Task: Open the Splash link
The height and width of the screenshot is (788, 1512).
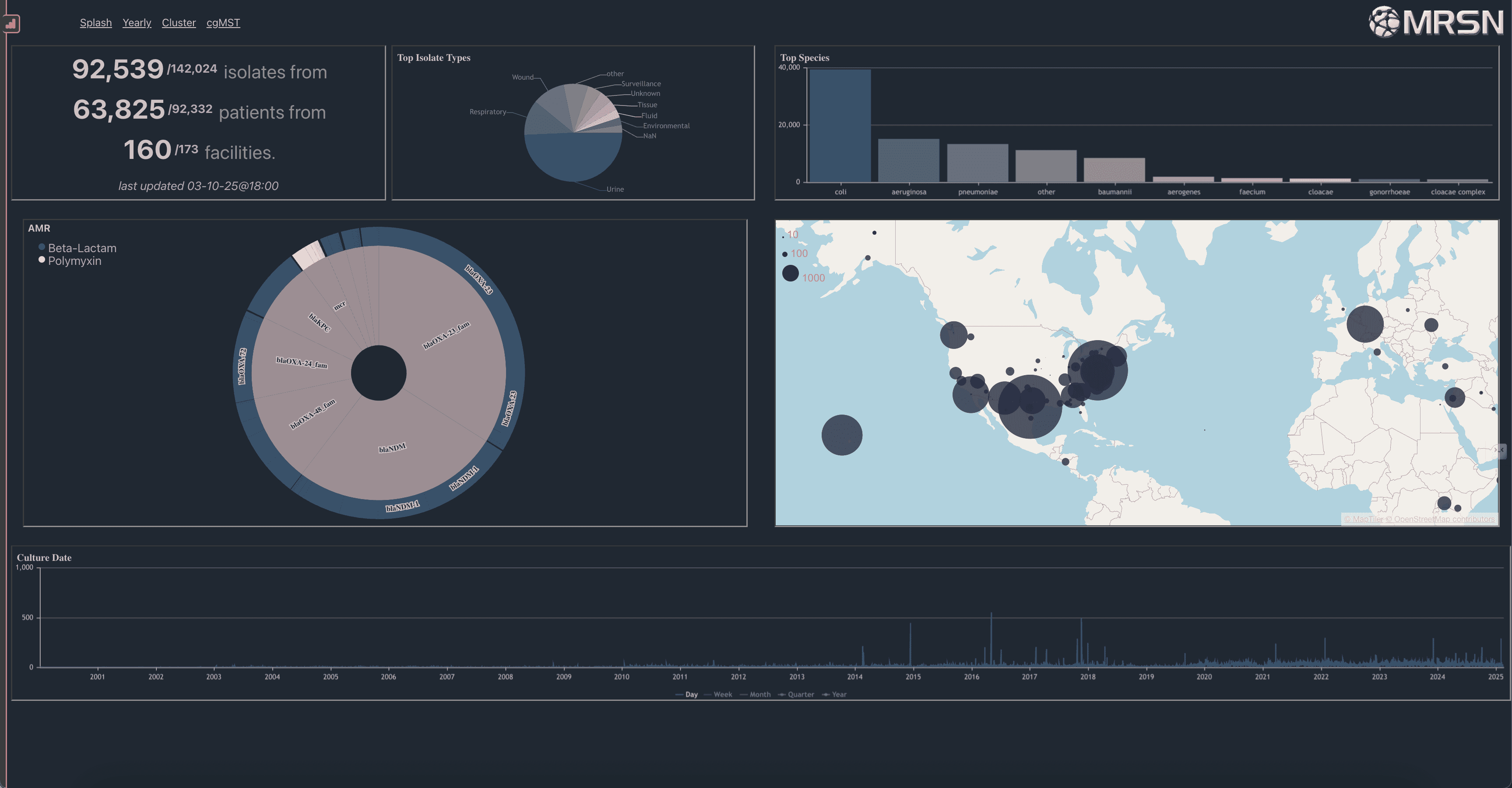Action: (96, 23)
